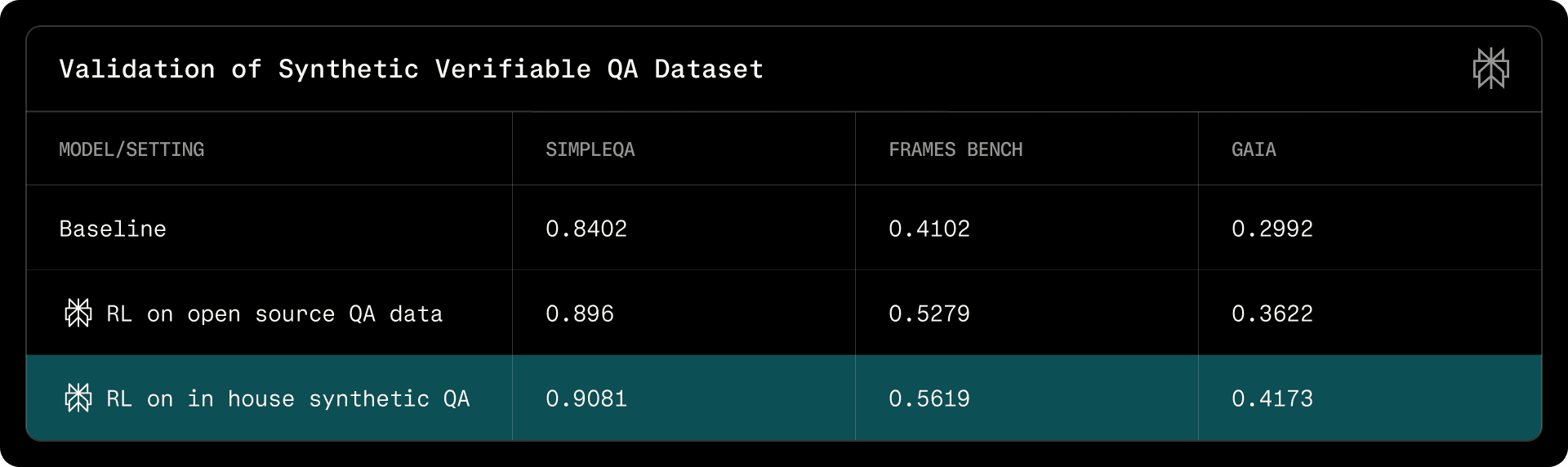The height and width of the screenshot is (467, 1568).
Task: Click the RL on in house synthetic QA label
Action: 287,398
